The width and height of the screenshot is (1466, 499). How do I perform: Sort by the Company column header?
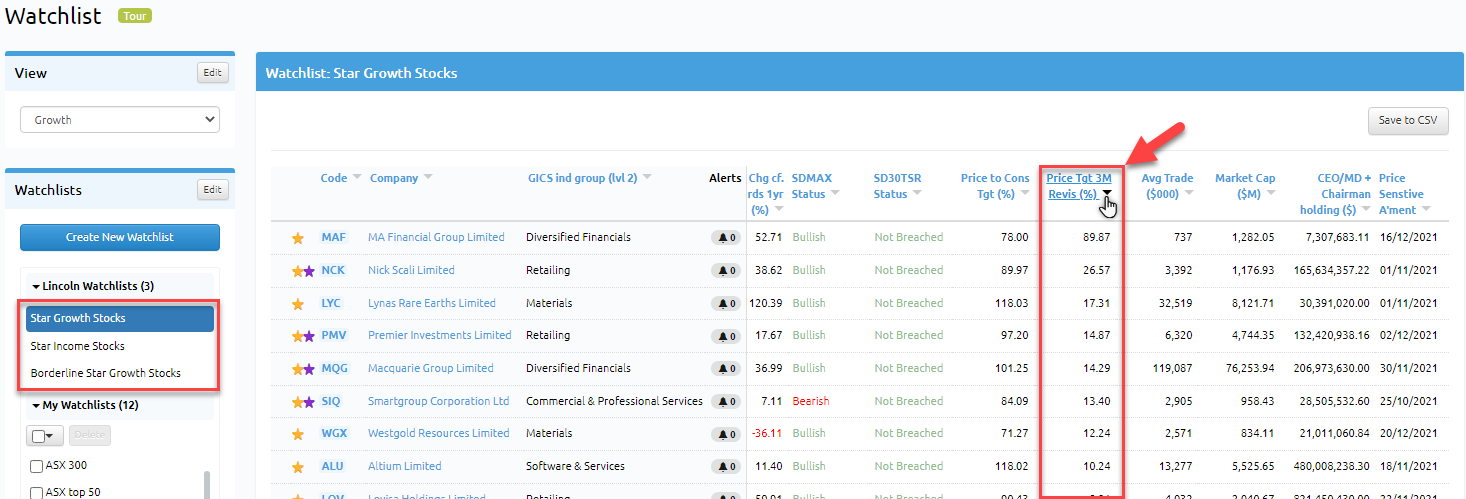click(401, 178)
